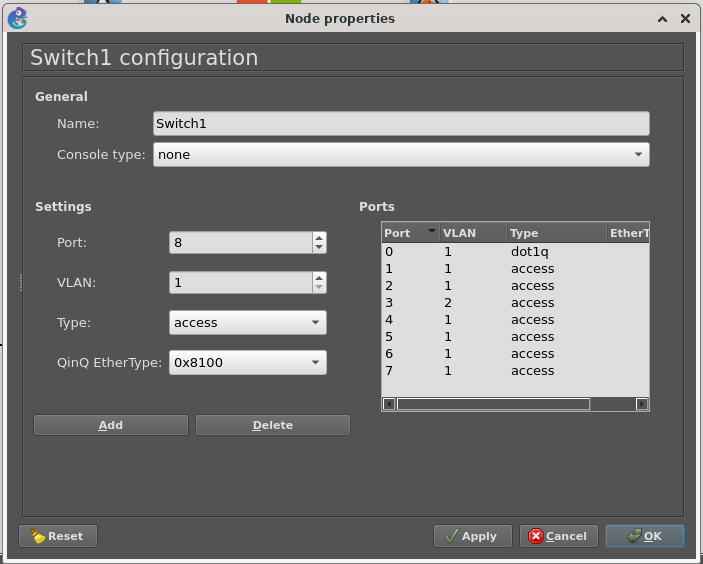Roll up the window using title bar arrow

(x=662, y=18)
